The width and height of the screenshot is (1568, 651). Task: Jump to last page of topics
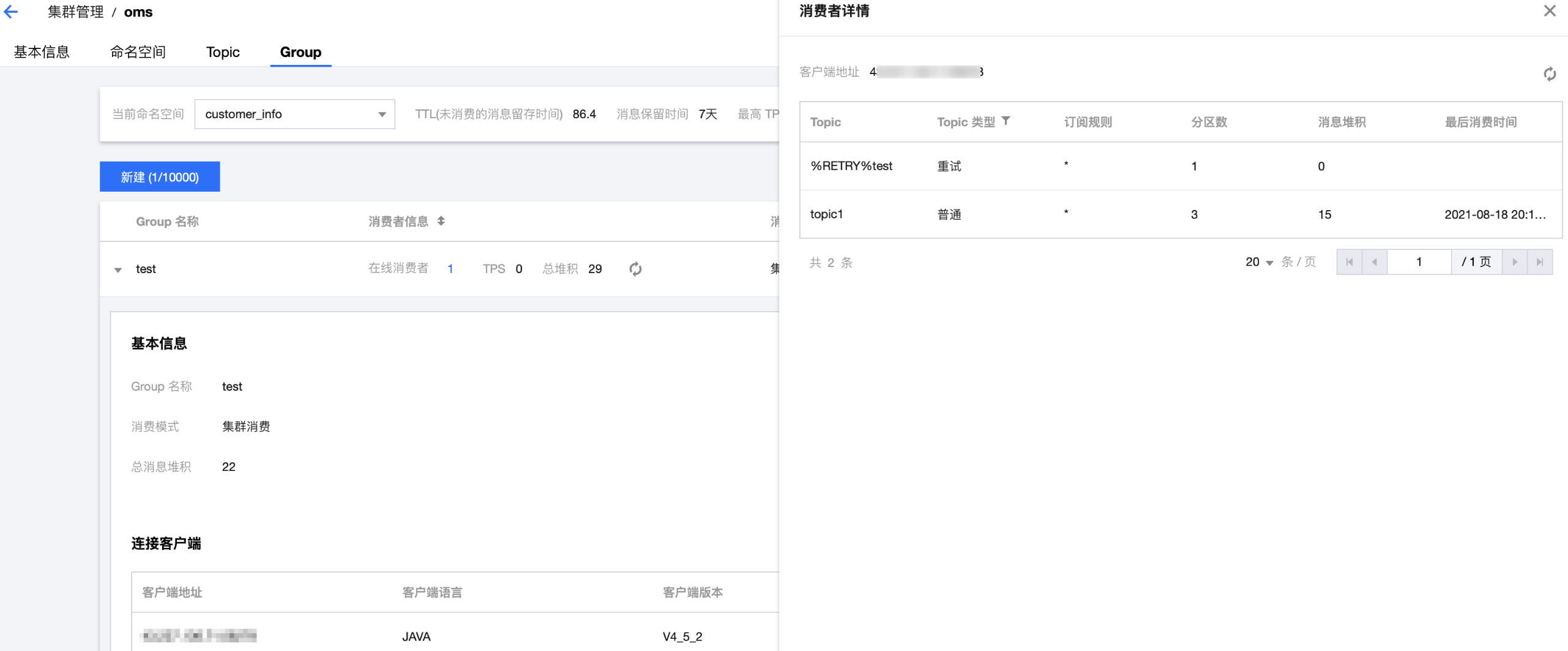pyautogui.click(x=1540, y=262)
